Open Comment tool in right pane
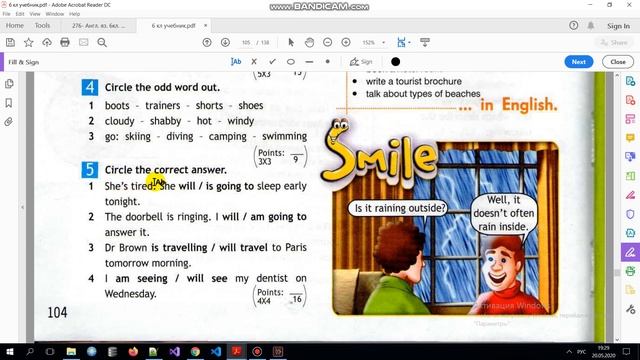This screenshot has width=640, height=360. [630, 138]
